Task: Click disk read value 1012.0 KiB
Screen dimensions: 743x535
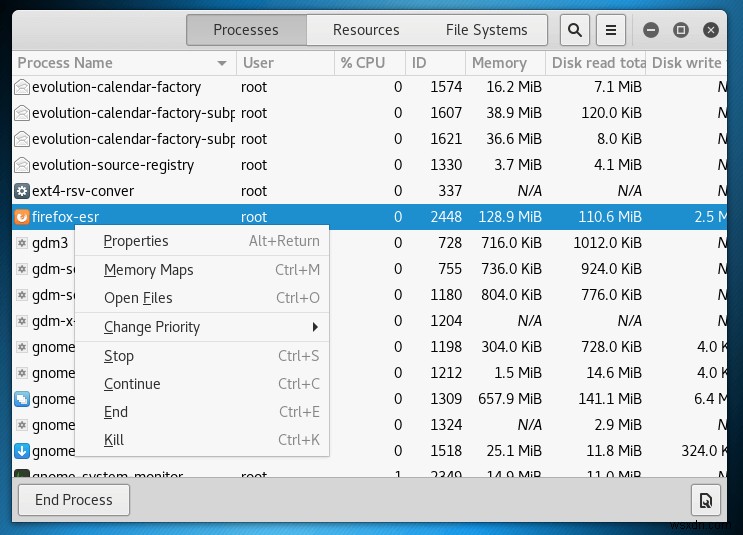Action: click(x=607, y=243)
